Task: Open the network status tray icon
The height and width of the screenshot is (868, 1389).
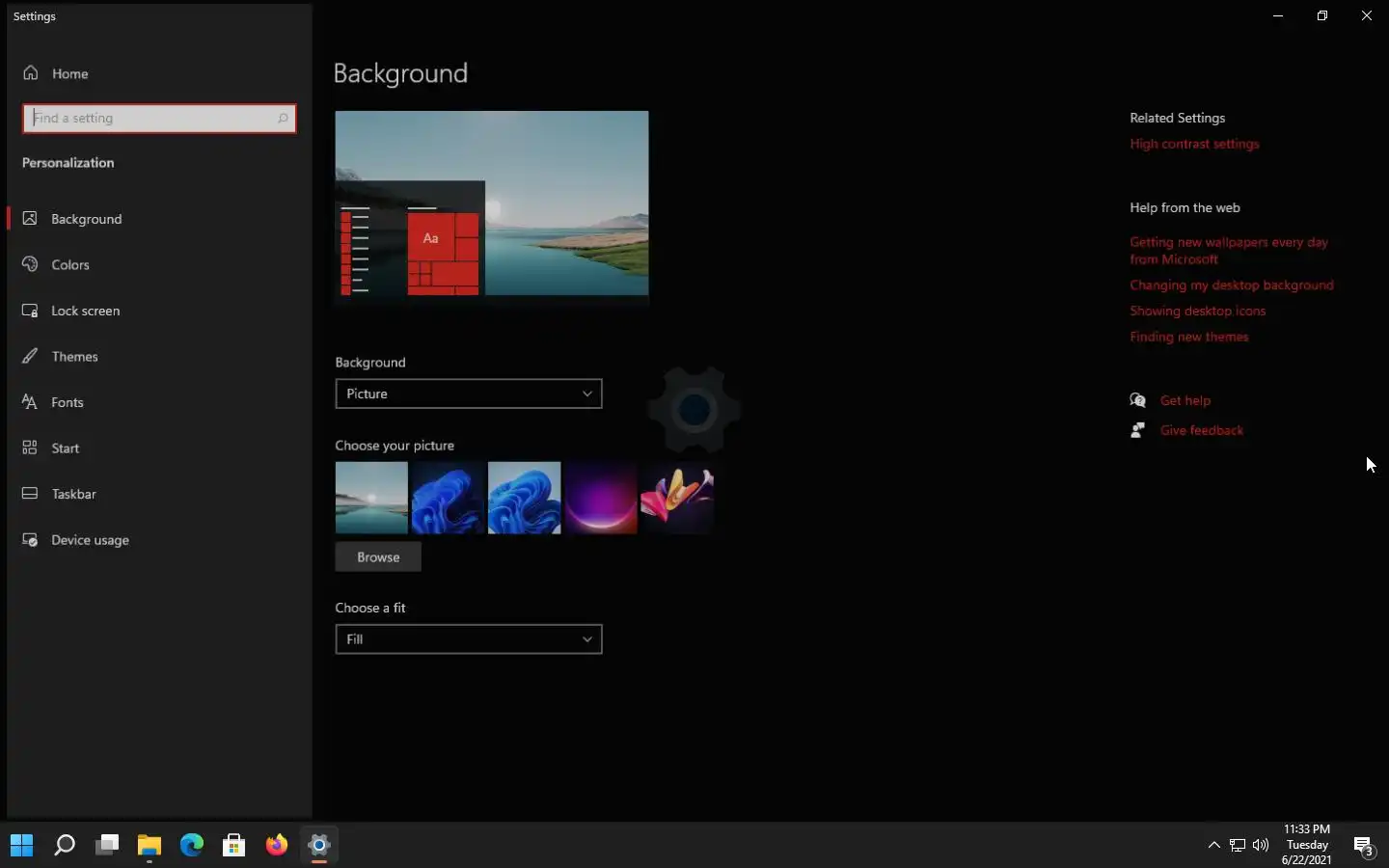Action: pos(1238,846)
